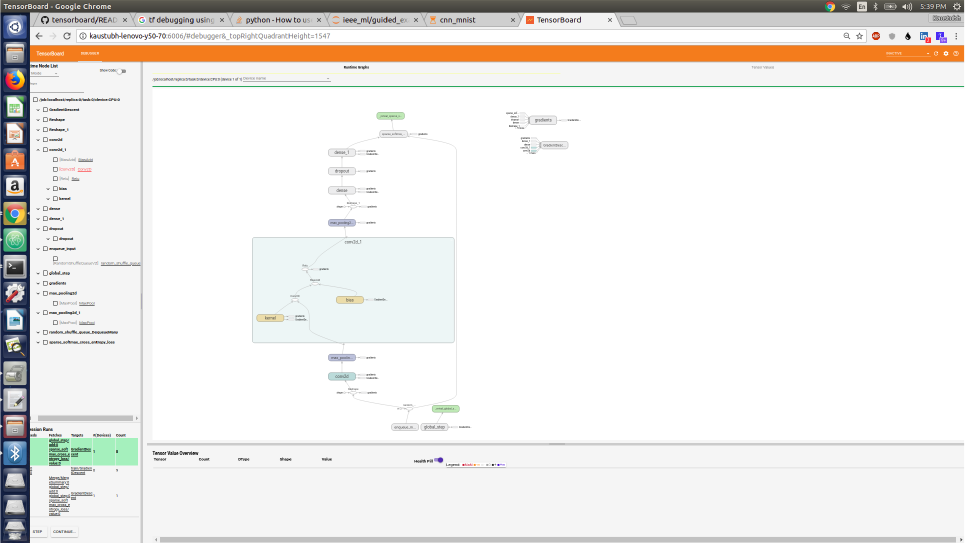Open the Relu link under conv2d_1
This screenshot has width=965, height=543.
[75, 179]
